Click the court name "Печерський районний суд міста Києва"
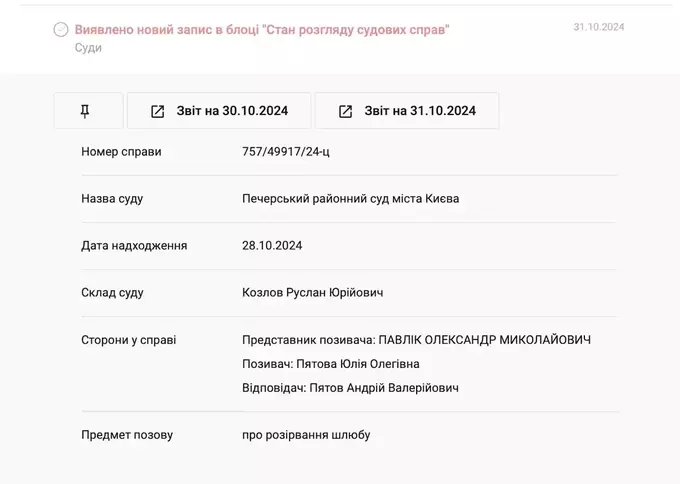Viewport: 680px width, 484px height. tap(350, 199)
